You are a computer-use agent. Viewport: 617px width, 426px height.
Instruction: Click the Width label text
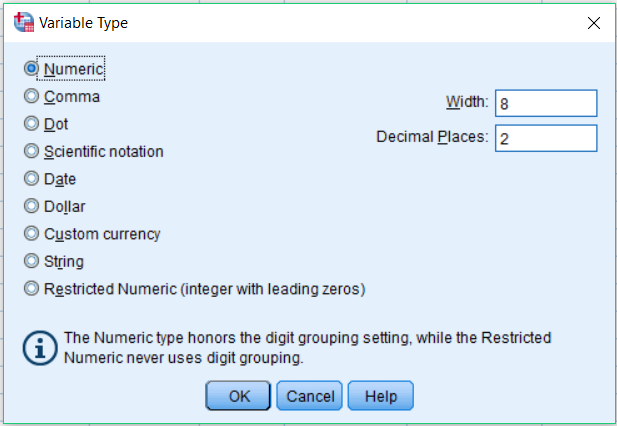coord(467,102)
